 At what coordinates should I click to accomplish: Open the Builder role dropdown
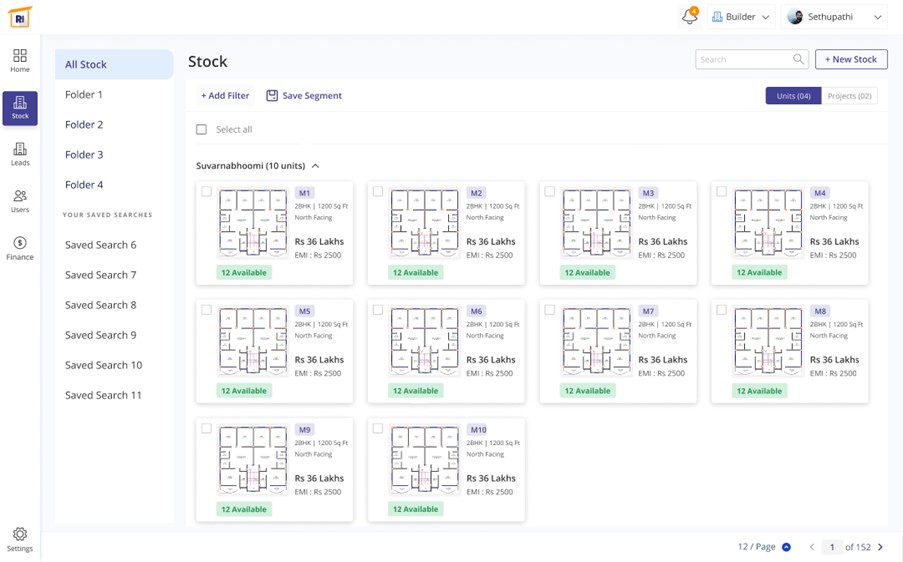(x=740, y=17)
